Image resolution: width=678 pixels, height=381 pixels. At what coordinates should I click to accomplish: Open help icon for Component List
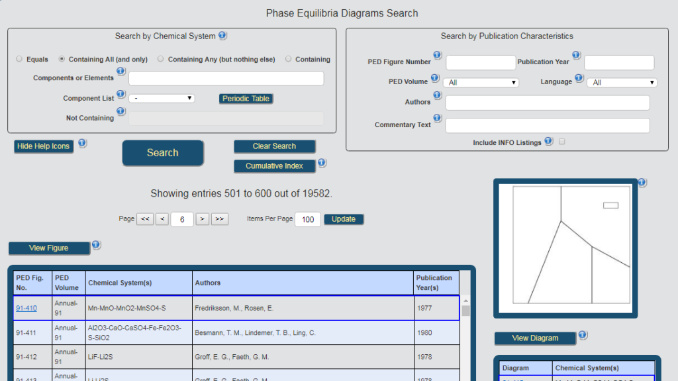[121, 94]
